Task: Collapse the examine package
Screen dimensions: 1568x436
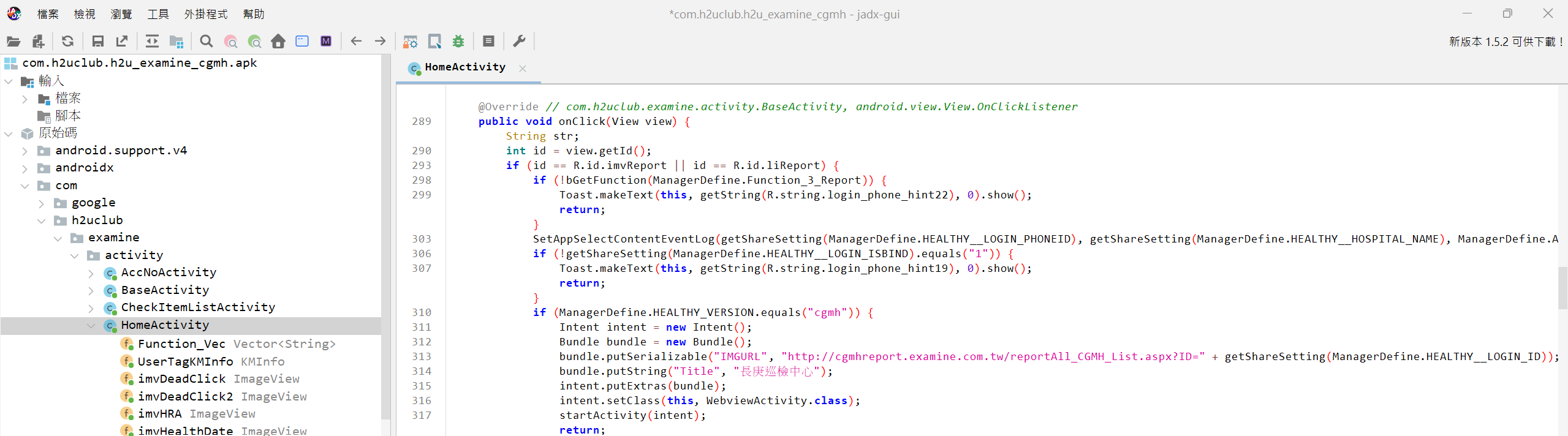Action: [x=58, y=238]
